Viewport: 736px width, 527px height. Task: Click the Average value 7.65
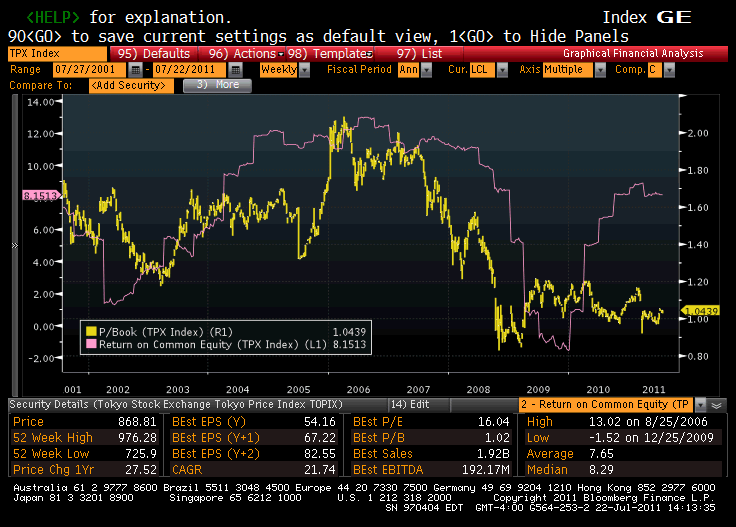pyautogui.click(x=601, y=454)
